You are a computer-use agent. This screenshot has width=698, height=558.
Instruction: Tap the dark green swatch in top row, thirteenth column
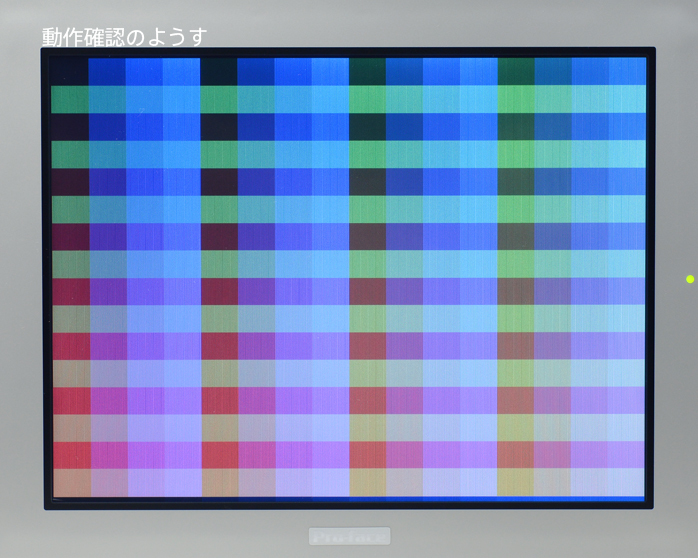[516, 71]
